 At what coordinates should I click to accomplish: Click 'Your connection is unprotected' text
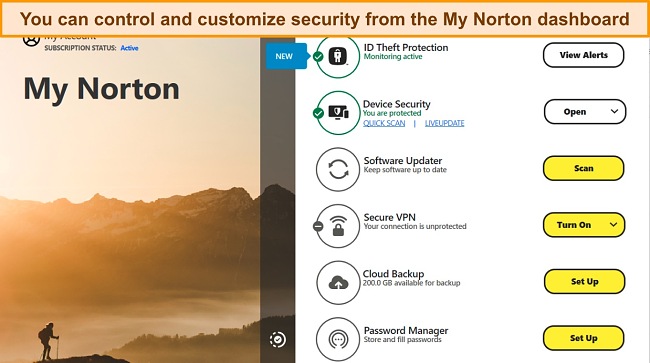click(x=415, y=227)
